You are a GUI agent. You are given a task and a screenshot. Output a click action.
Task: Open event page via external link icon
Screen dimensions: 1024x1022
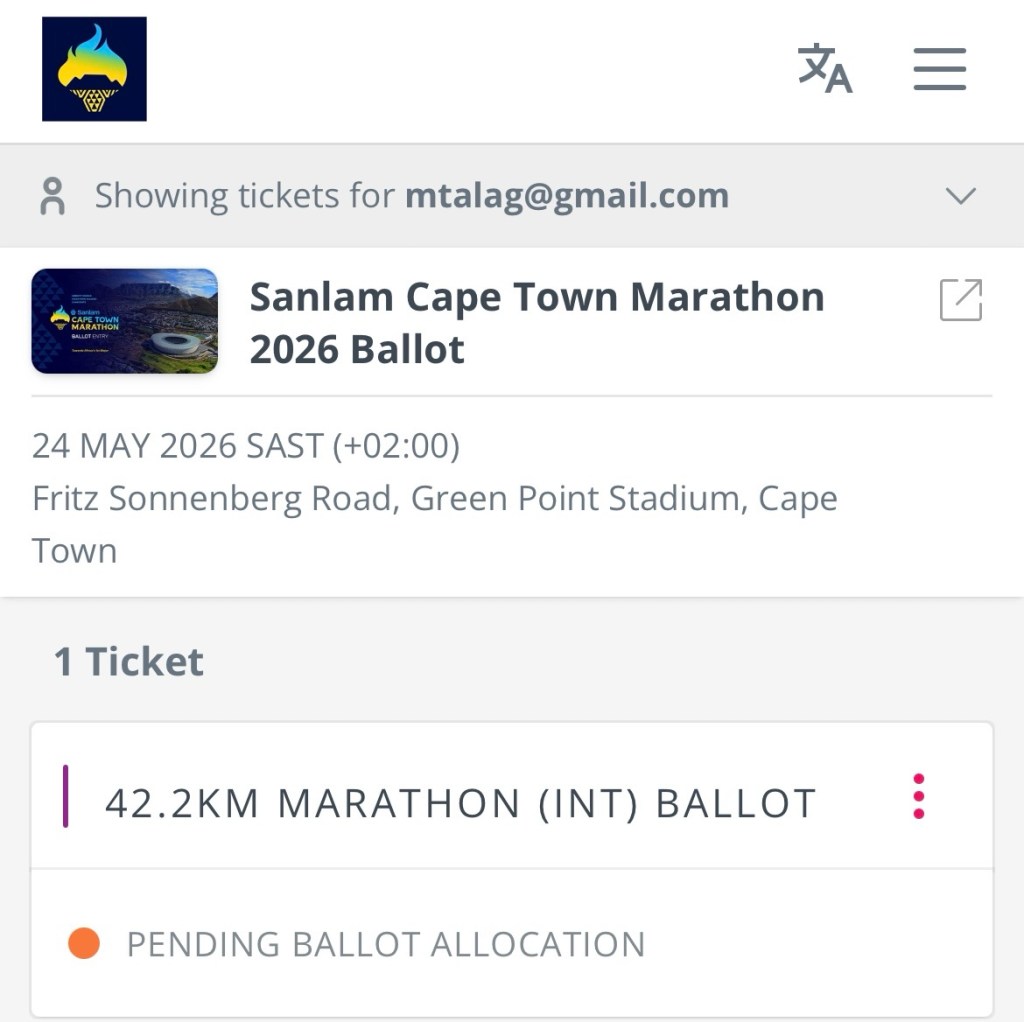coord(960,300)
